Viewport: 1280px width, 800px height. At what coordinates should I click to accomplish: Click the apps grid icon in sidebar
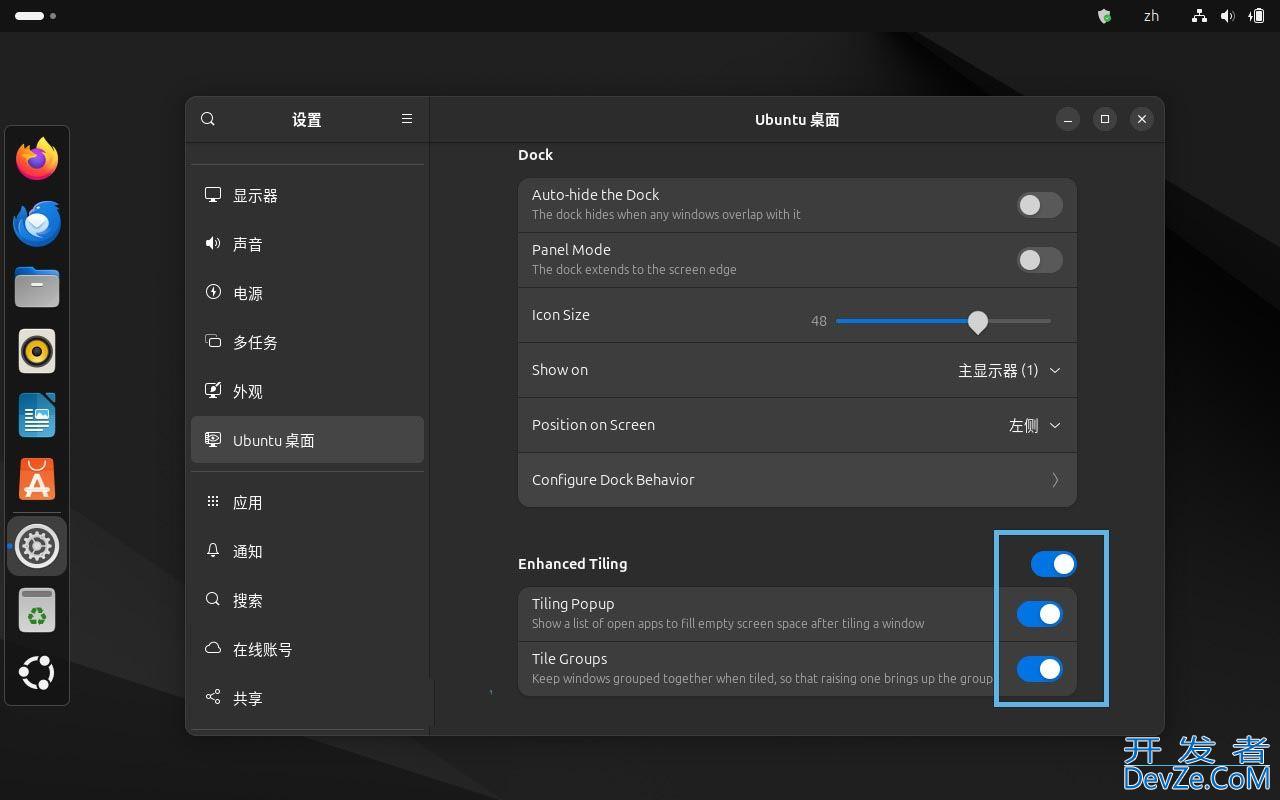[213, 501]
